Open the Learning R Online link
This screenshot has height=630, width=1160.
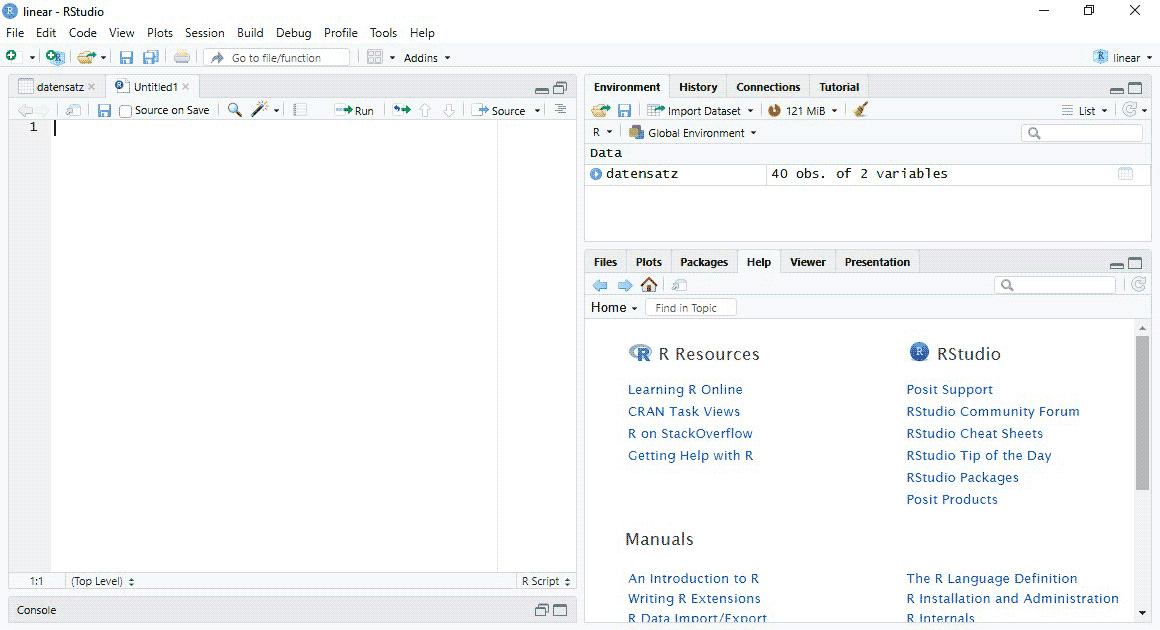685,390
